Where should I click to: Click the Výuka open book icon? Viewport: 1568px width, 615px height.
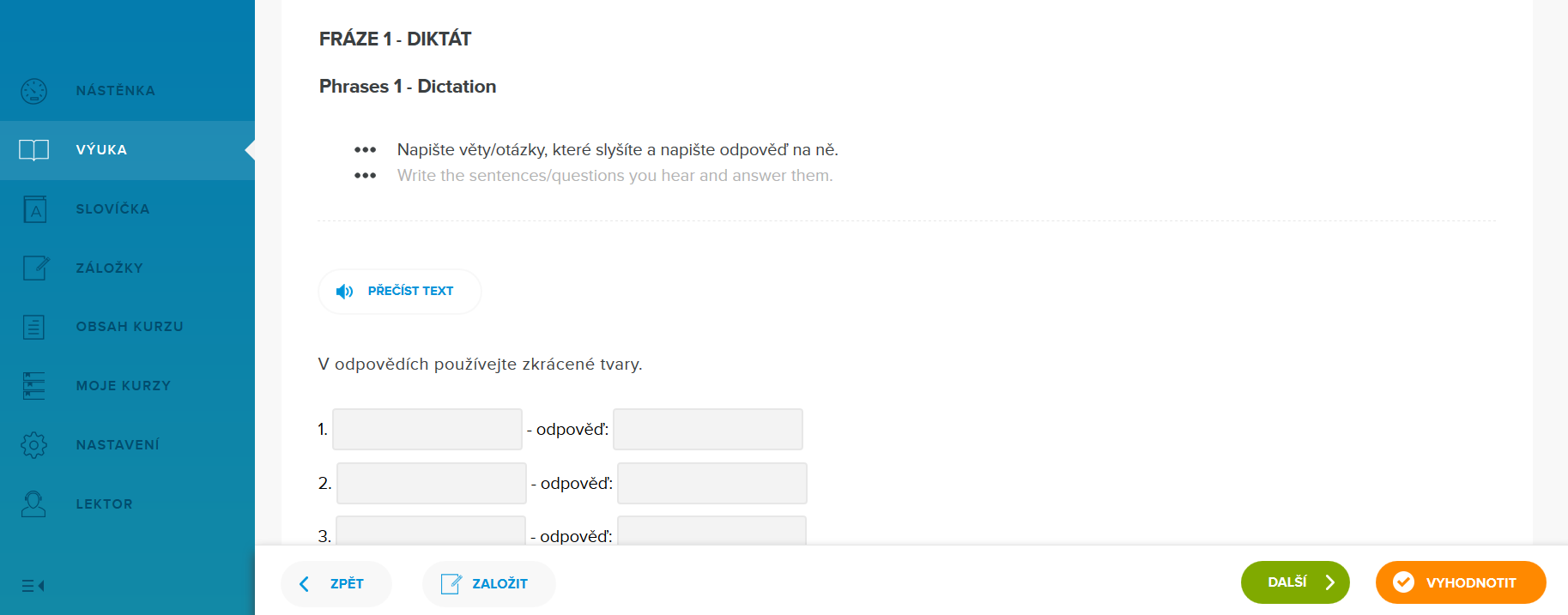click(34, 150)
